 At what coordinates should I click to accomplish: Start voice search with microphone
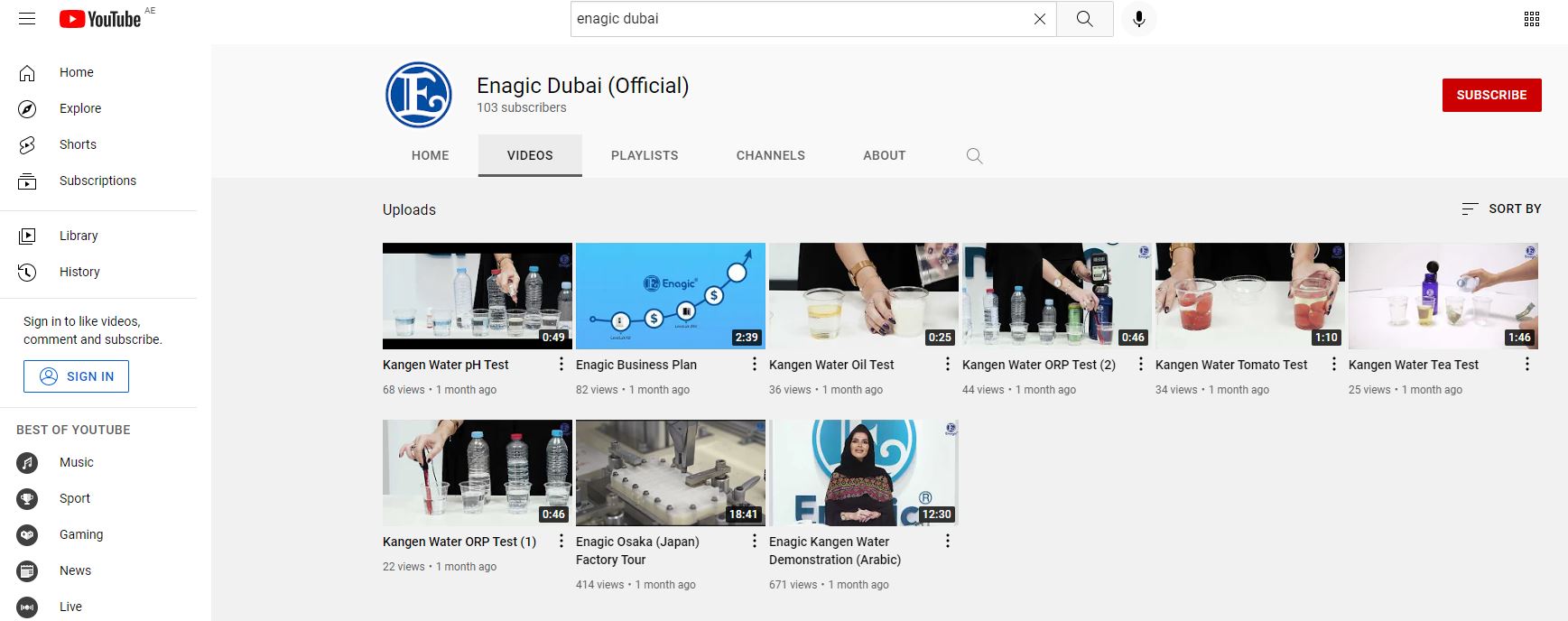[x=1139, y=19]
